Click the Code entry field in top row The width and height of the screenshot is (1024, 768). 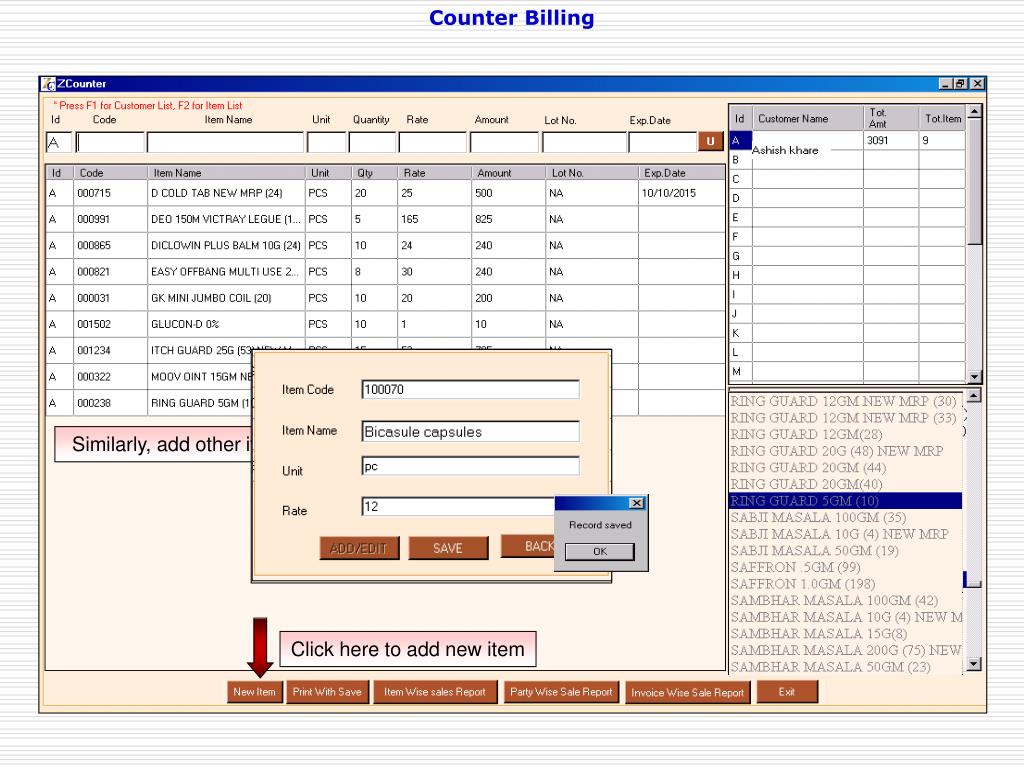(110, 142)
